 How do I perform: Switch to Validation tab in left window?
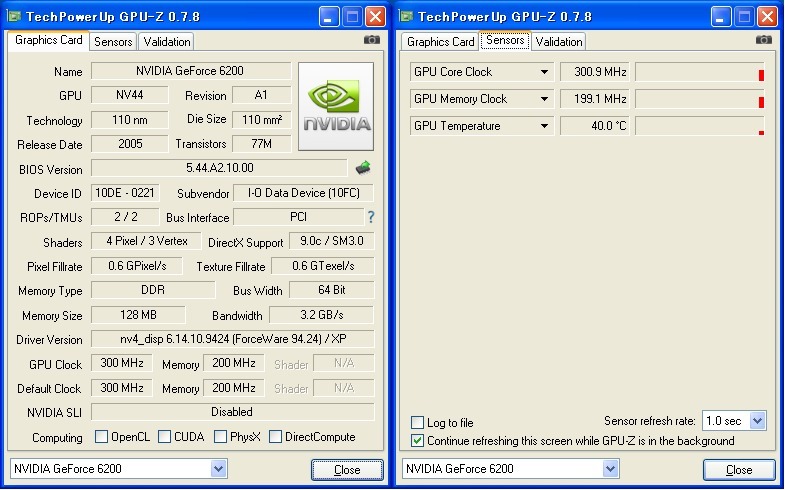click(167, 42)
